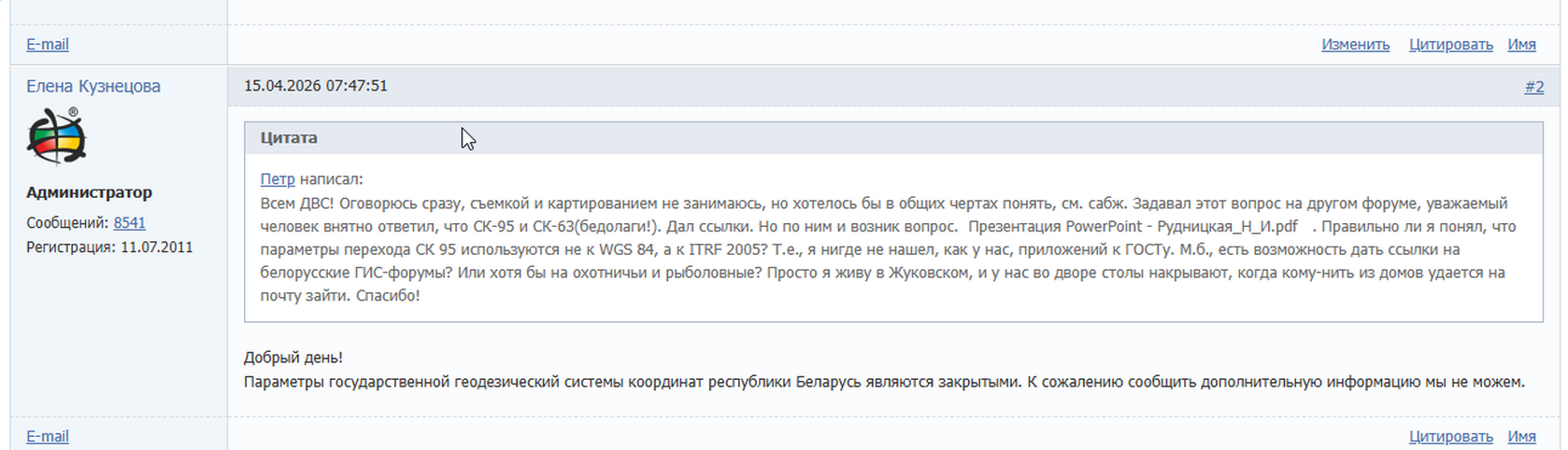Click the Цитата quote header
This screenshot has height=450, width=1568.
[289, 137]
